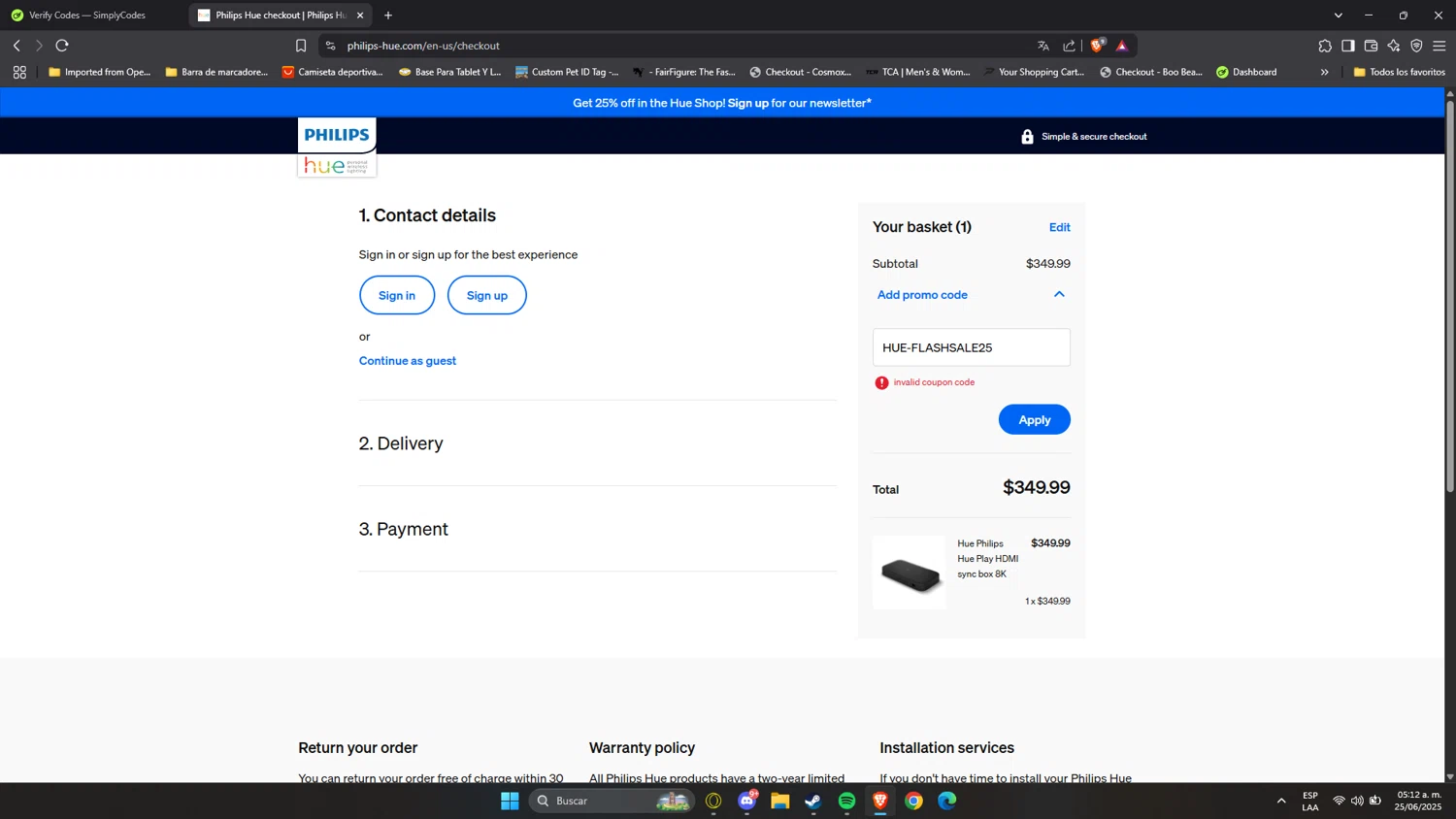Viewport: 1456px width, 819px height.
Task: Open Imported from Opera bookmark folder
Action: pos(100,72)
